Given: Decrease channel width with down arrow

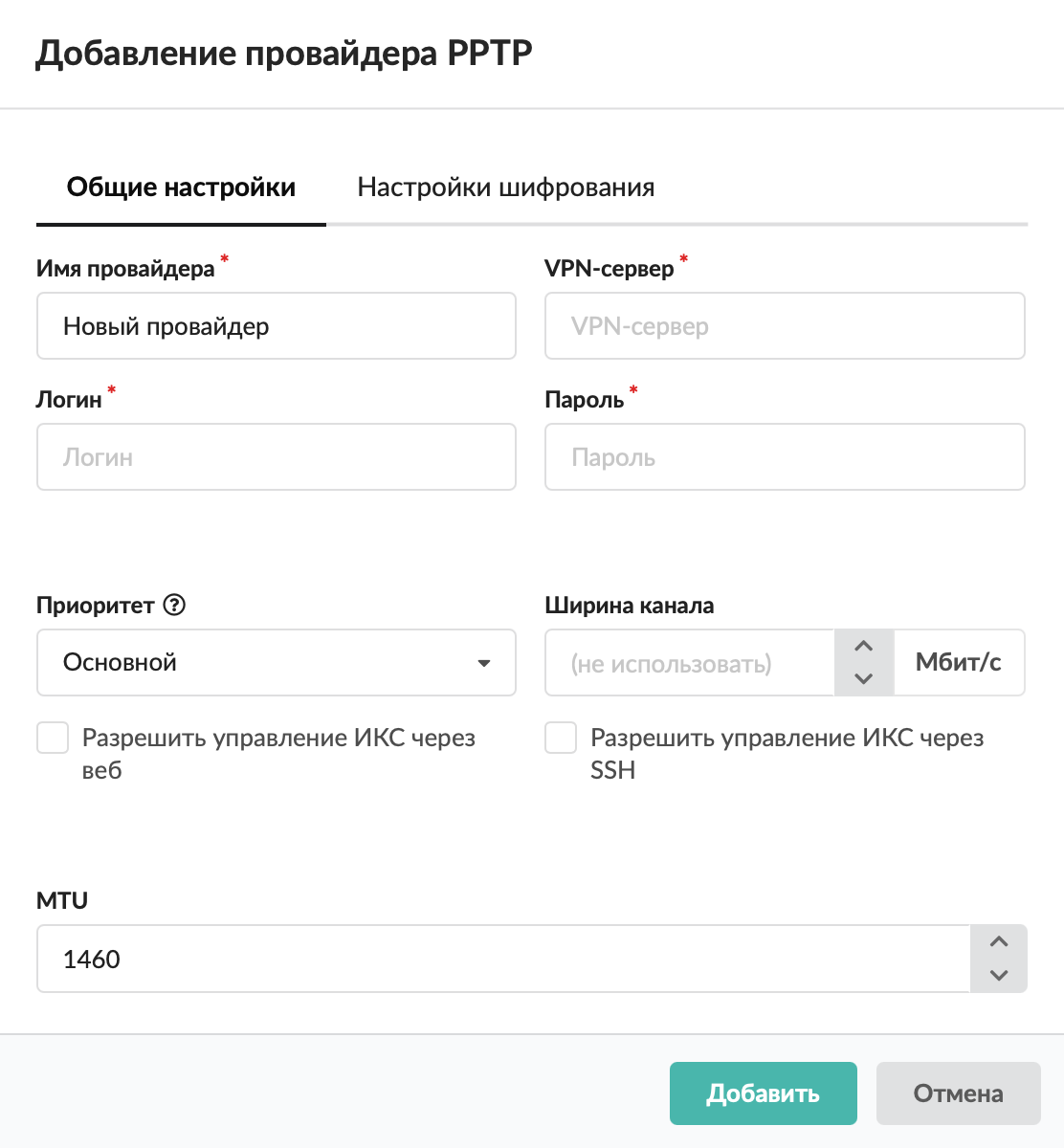Looking at the screenshot, I should (863, 678).
